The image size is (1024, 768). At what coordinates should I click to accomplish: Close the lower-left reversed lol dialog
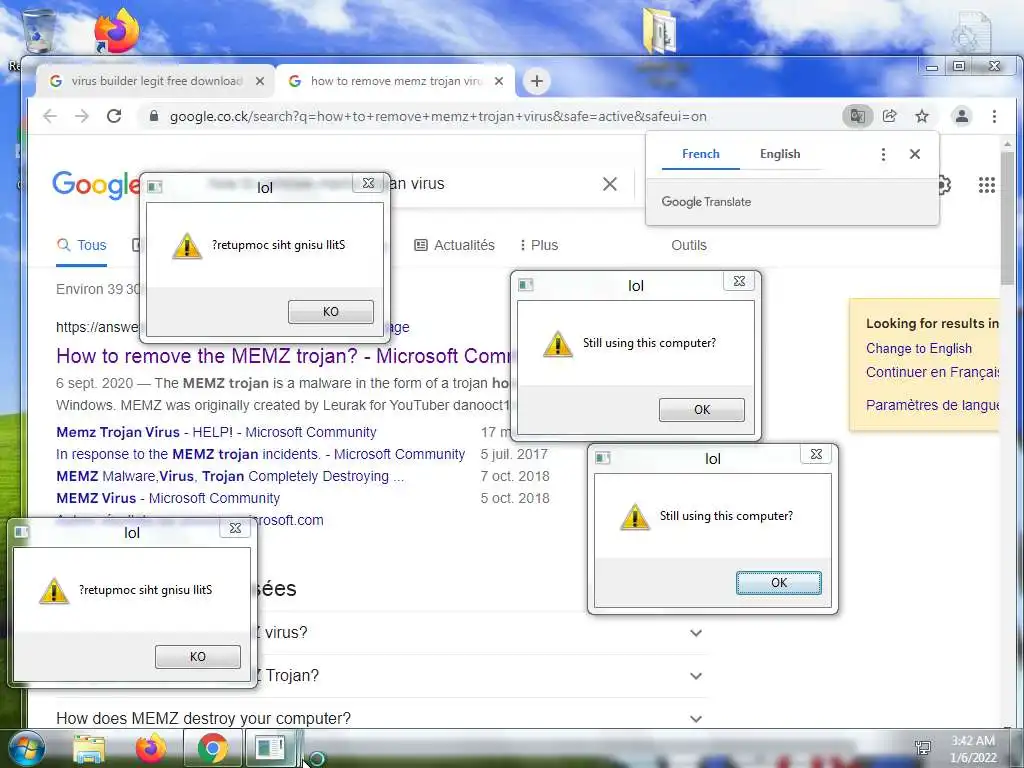236,528
